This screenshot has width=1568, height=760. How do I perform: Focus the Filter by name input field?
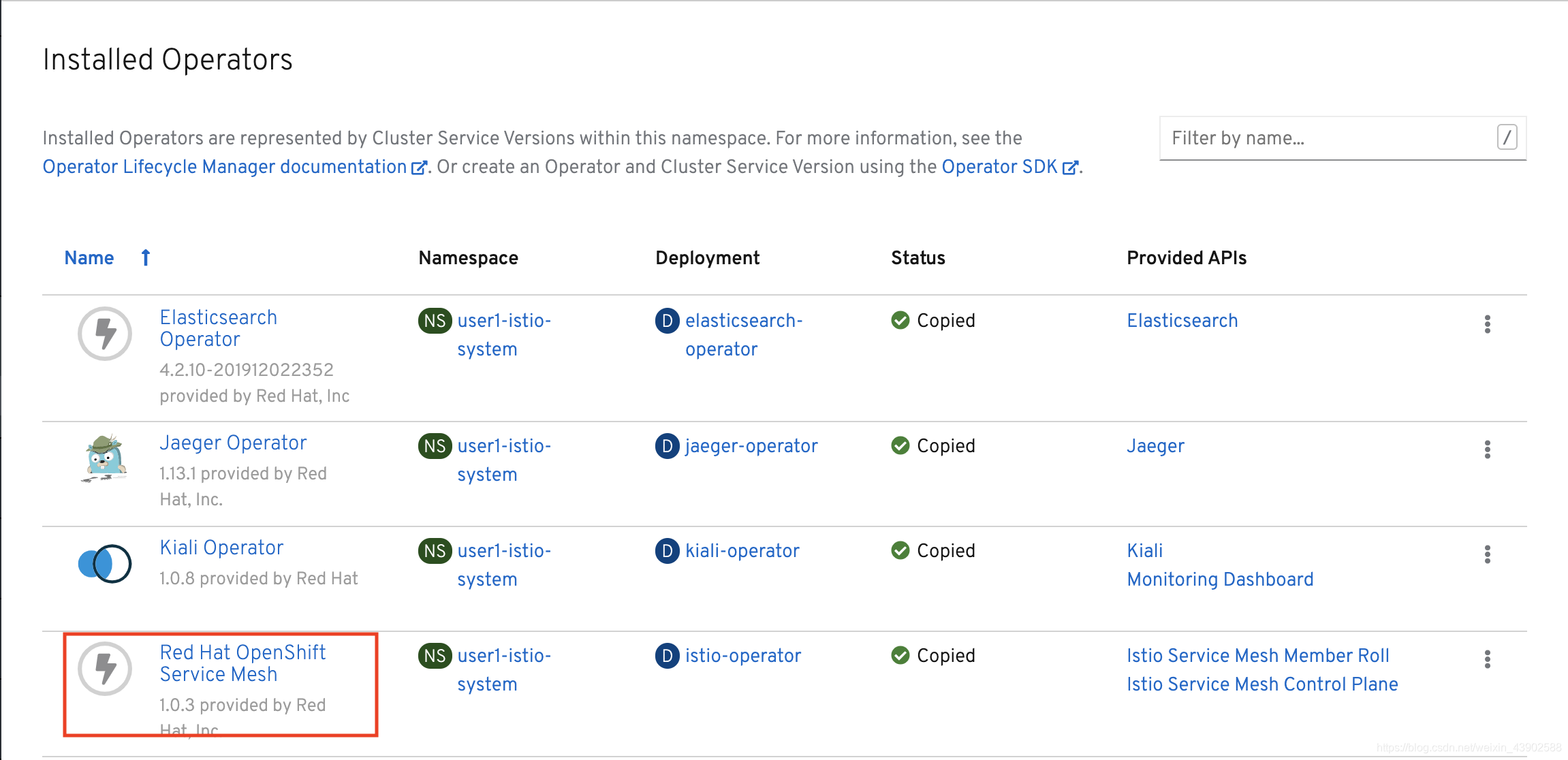click(1343, 138)
